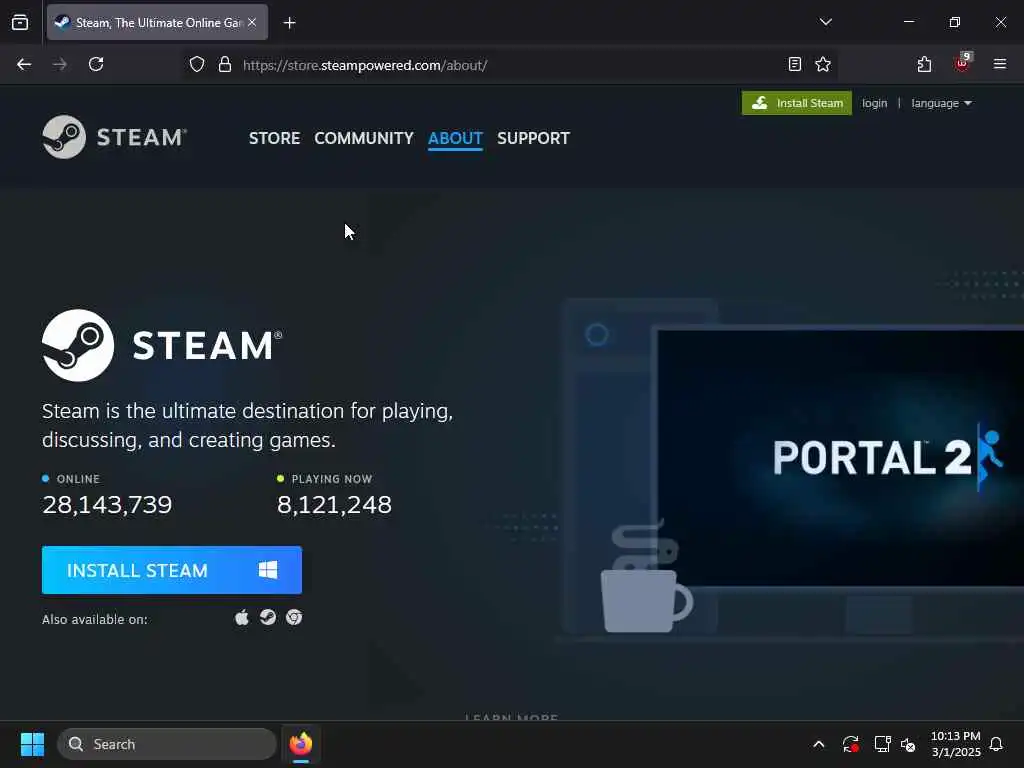Bookmark this page with star icon
Screen dimensions: 1024x768
coord(823,64)
